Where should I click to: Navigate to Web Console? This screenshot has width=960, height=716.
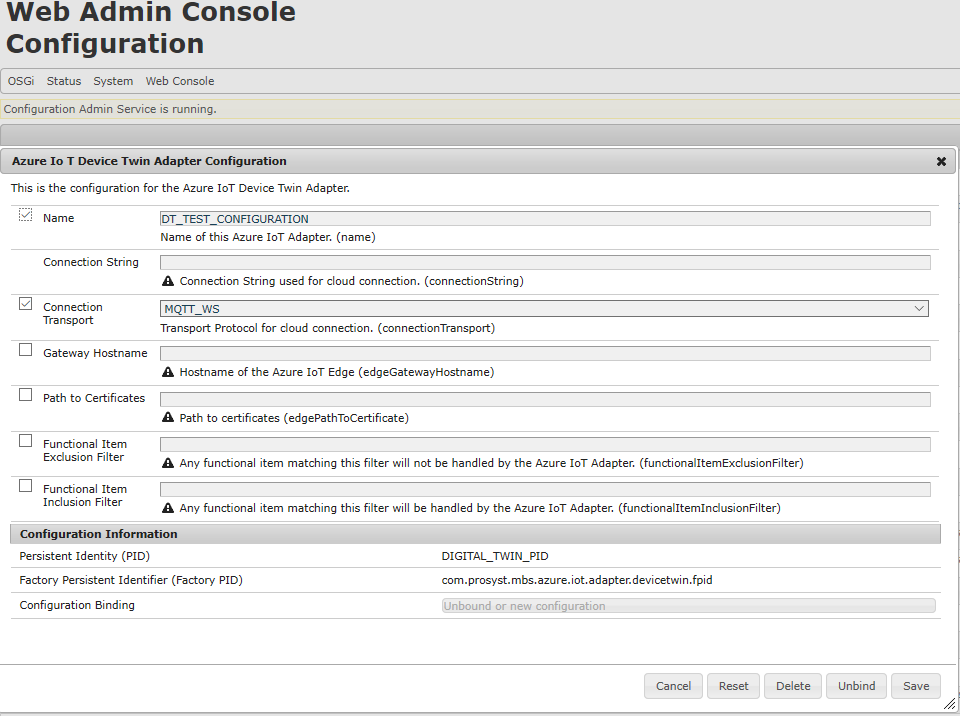coord(179,81)
